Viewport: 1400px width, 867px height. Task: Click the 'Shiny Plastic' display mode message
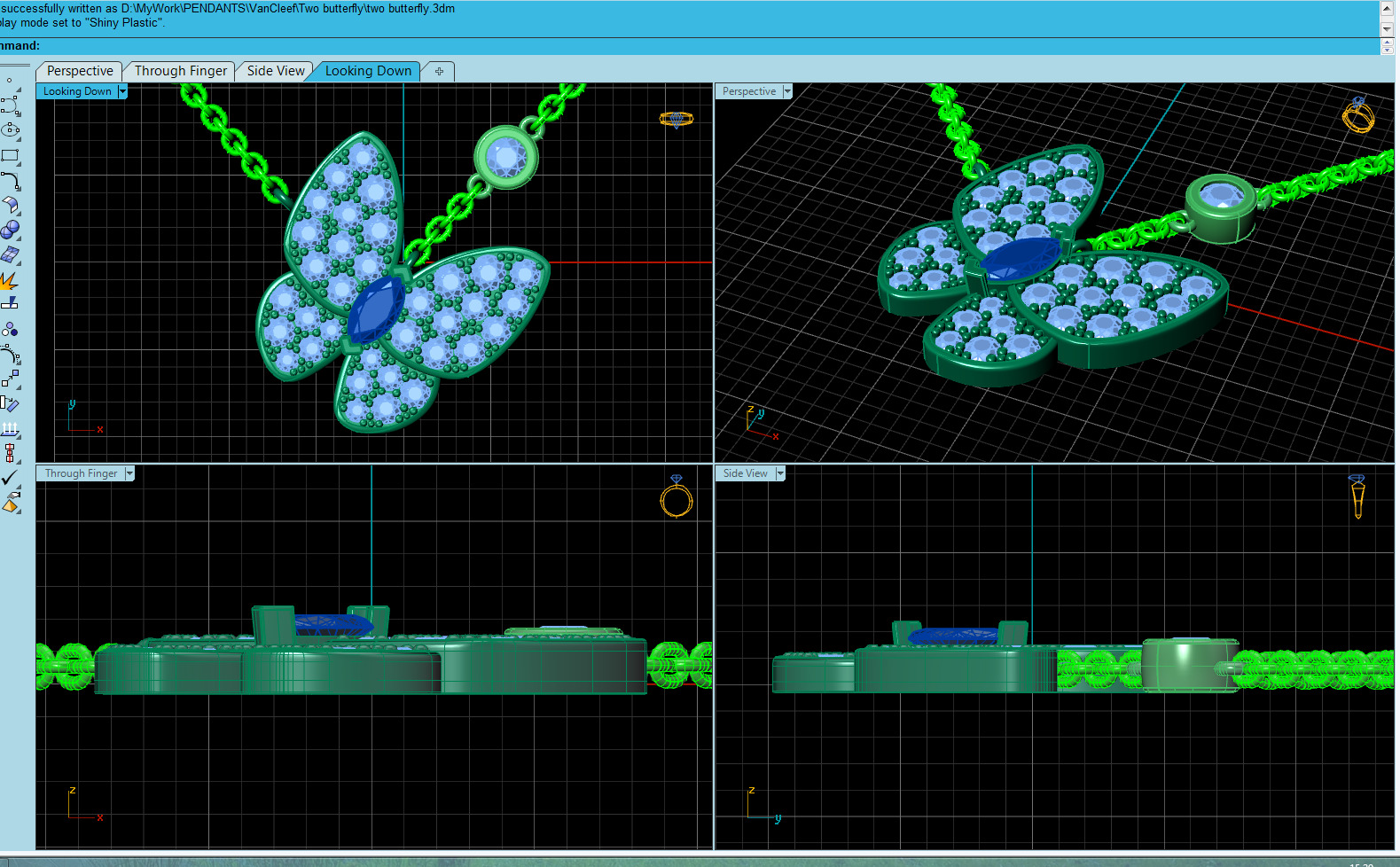click(82, 22)
